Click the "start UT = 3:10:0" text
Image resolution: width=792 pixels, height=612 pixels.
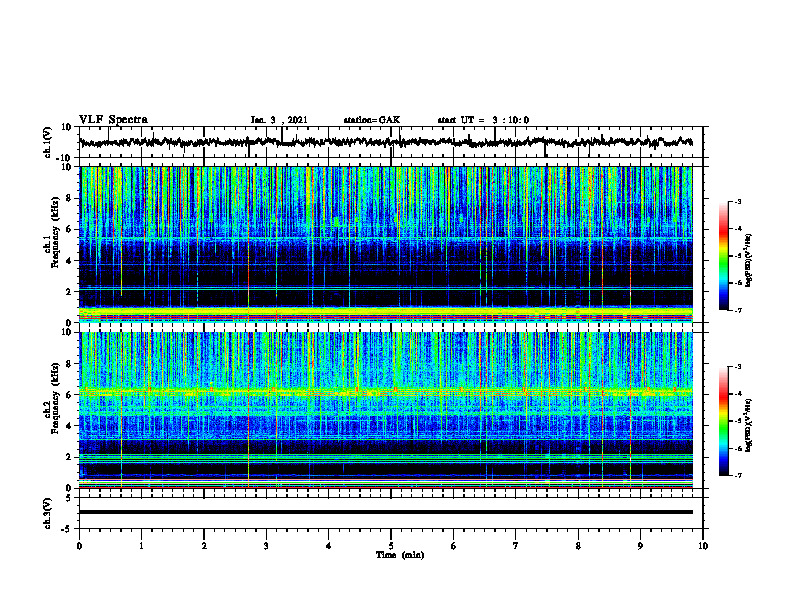point(483,120)
